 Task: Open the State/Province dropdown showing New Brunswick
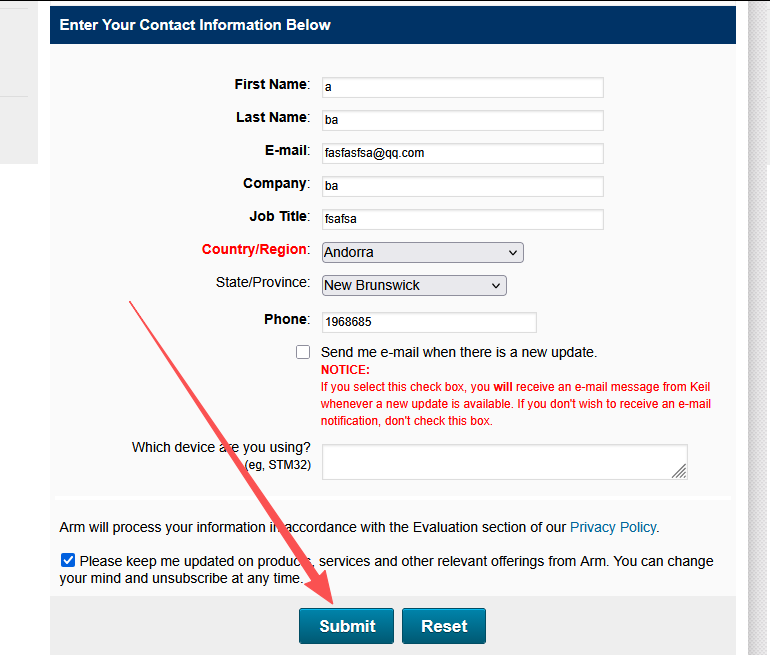tap(414, 285)
